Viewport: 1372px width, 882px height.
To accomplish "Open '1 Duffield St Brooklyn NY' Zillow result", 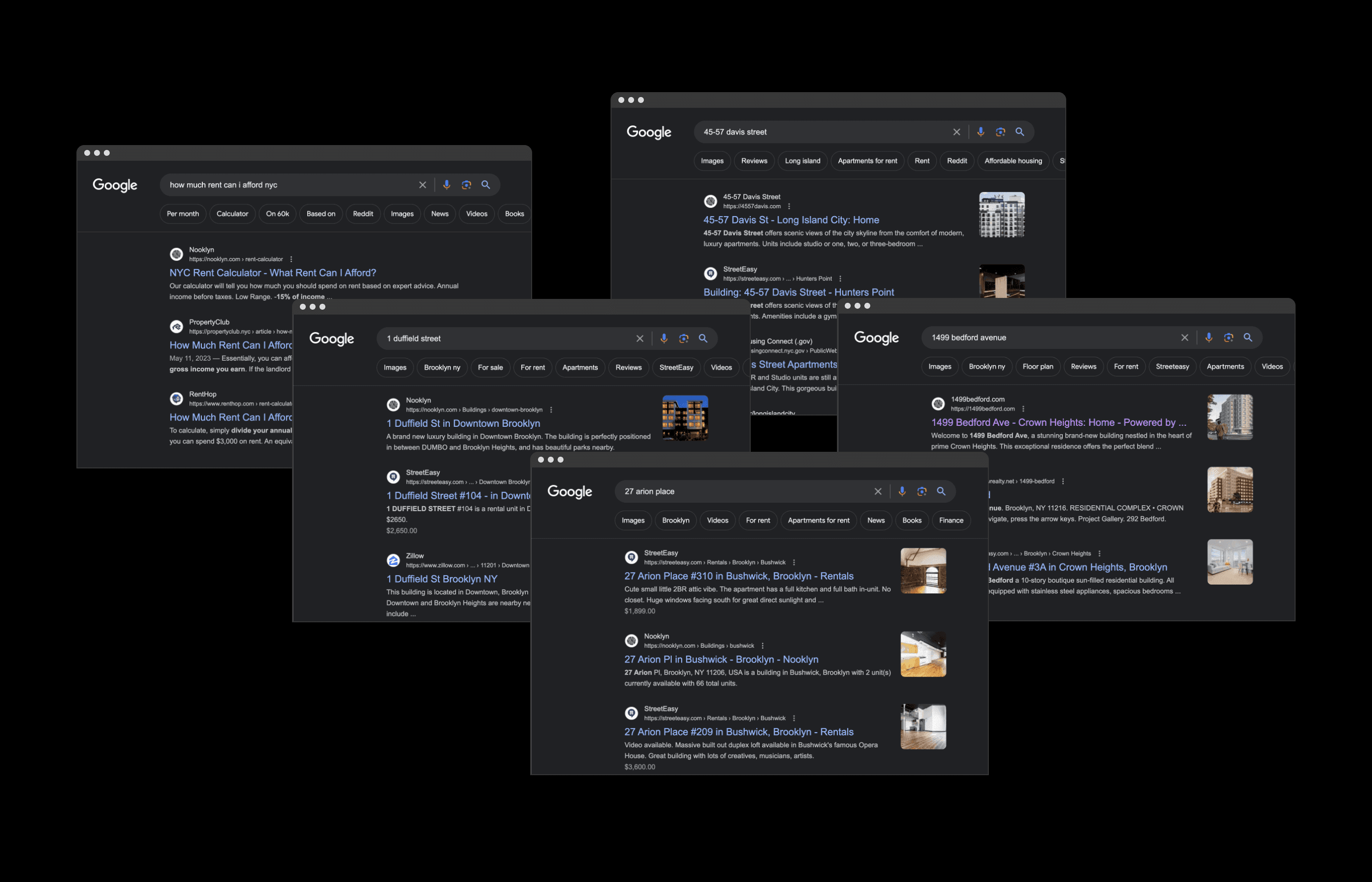I will [x=441, y=579].
